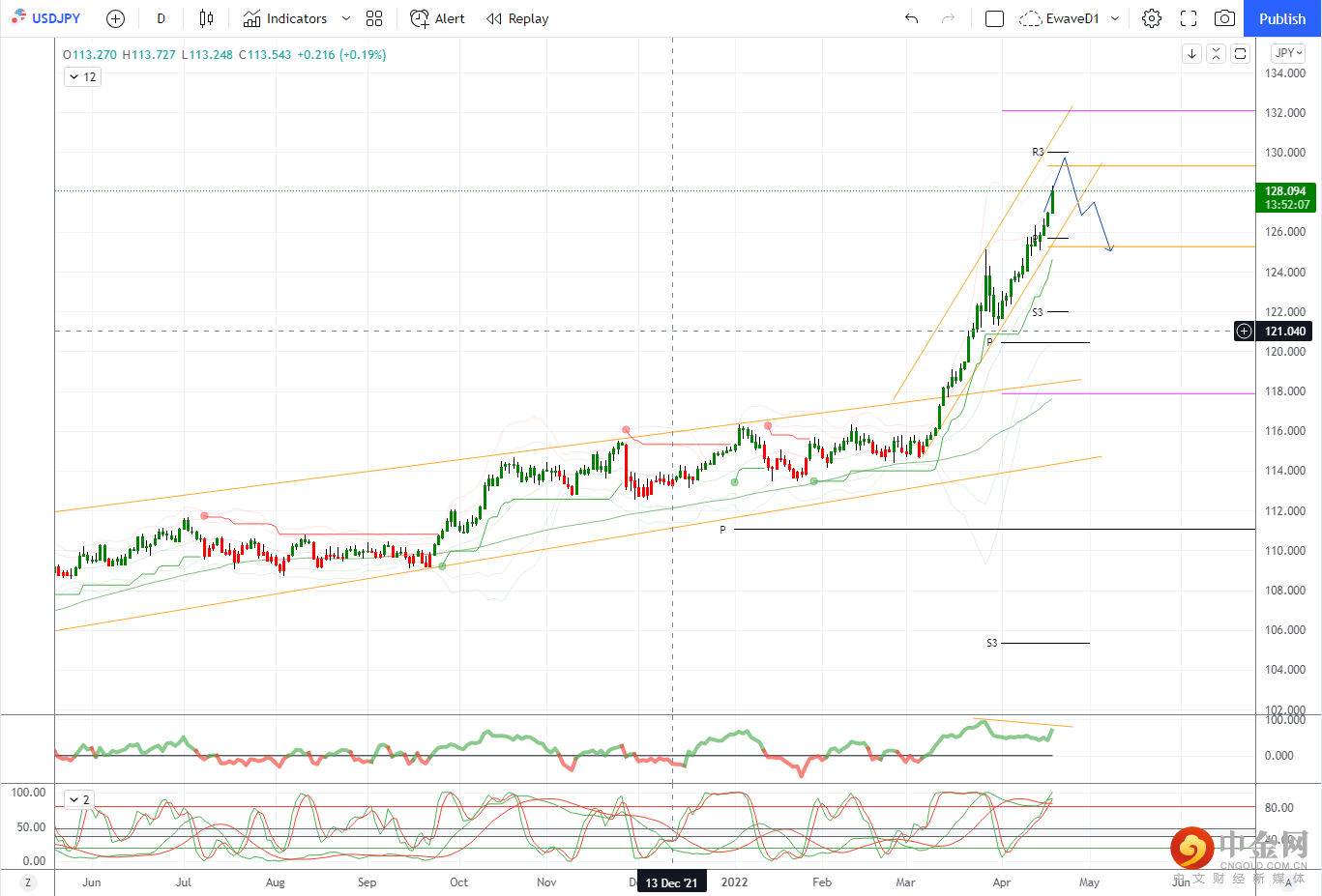This screenshot has height=896, width=1322.
Task: Collapse the 2 indicators legend in the lower pane
Action: coord(74,799)
